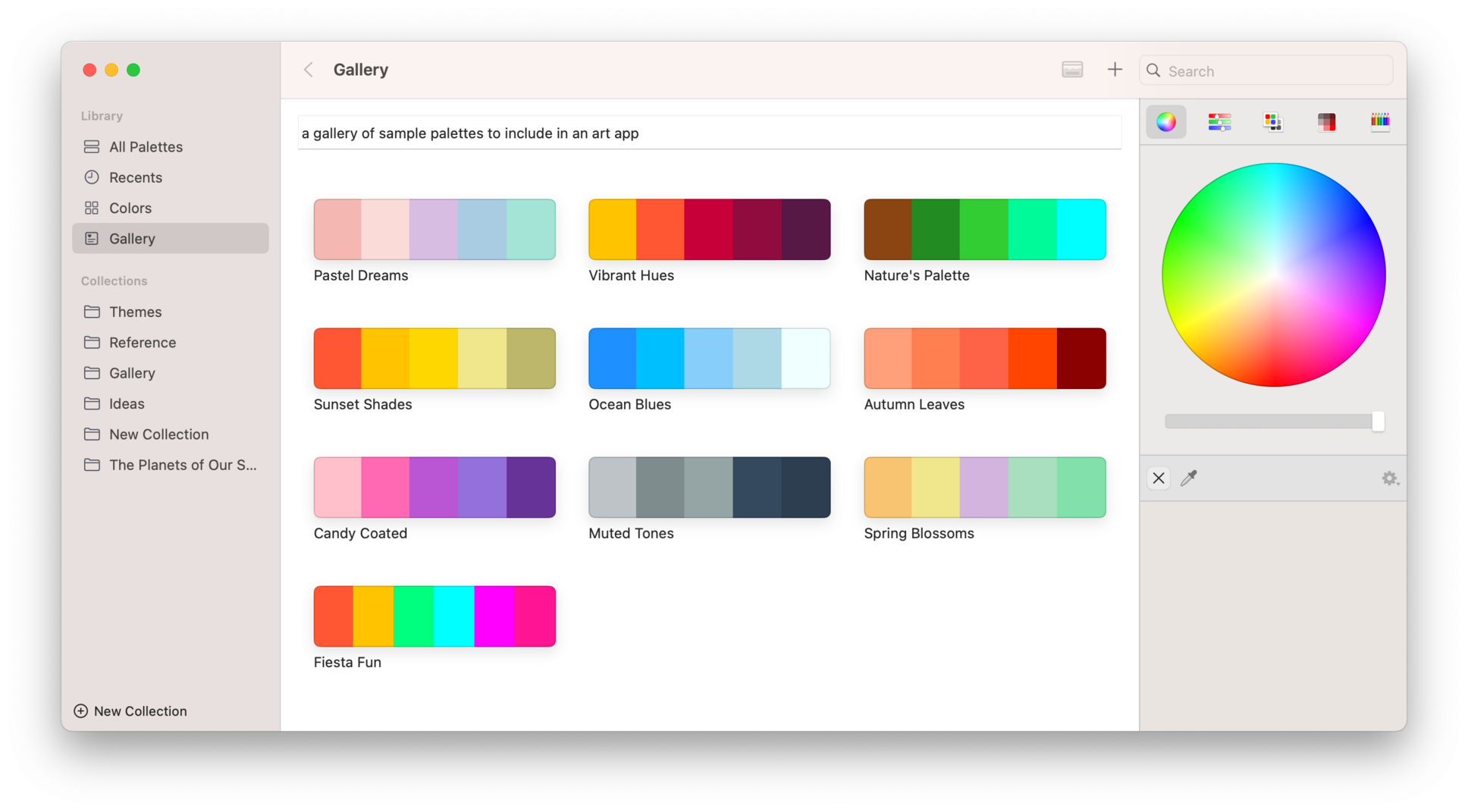Open the Themes collection
The image size is (1468, 812).
tap(171, 312)
